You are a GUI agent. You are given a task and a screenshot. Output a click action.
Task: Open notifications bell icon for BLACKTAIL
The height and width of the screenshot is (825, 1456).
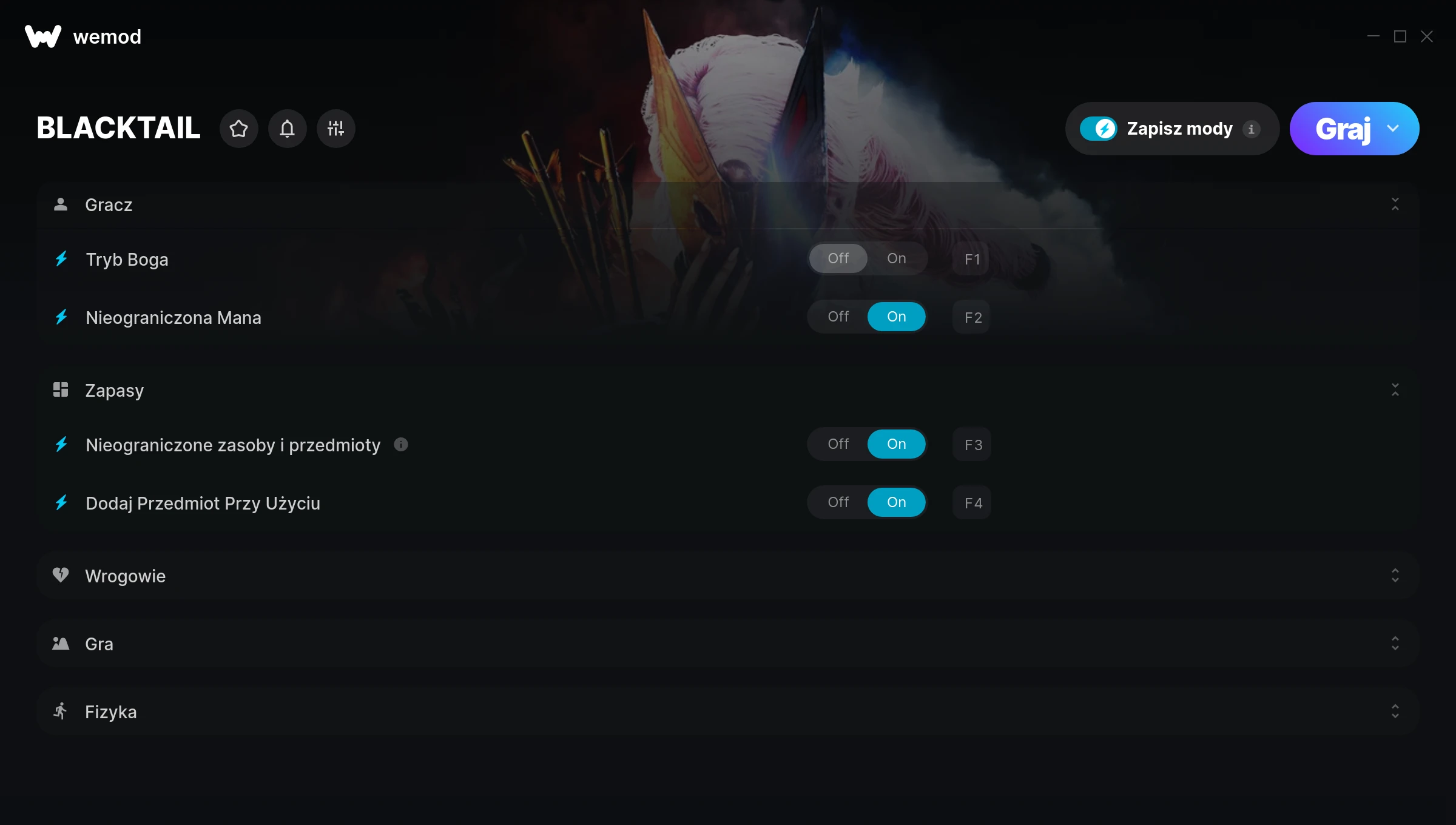(287, 129)
